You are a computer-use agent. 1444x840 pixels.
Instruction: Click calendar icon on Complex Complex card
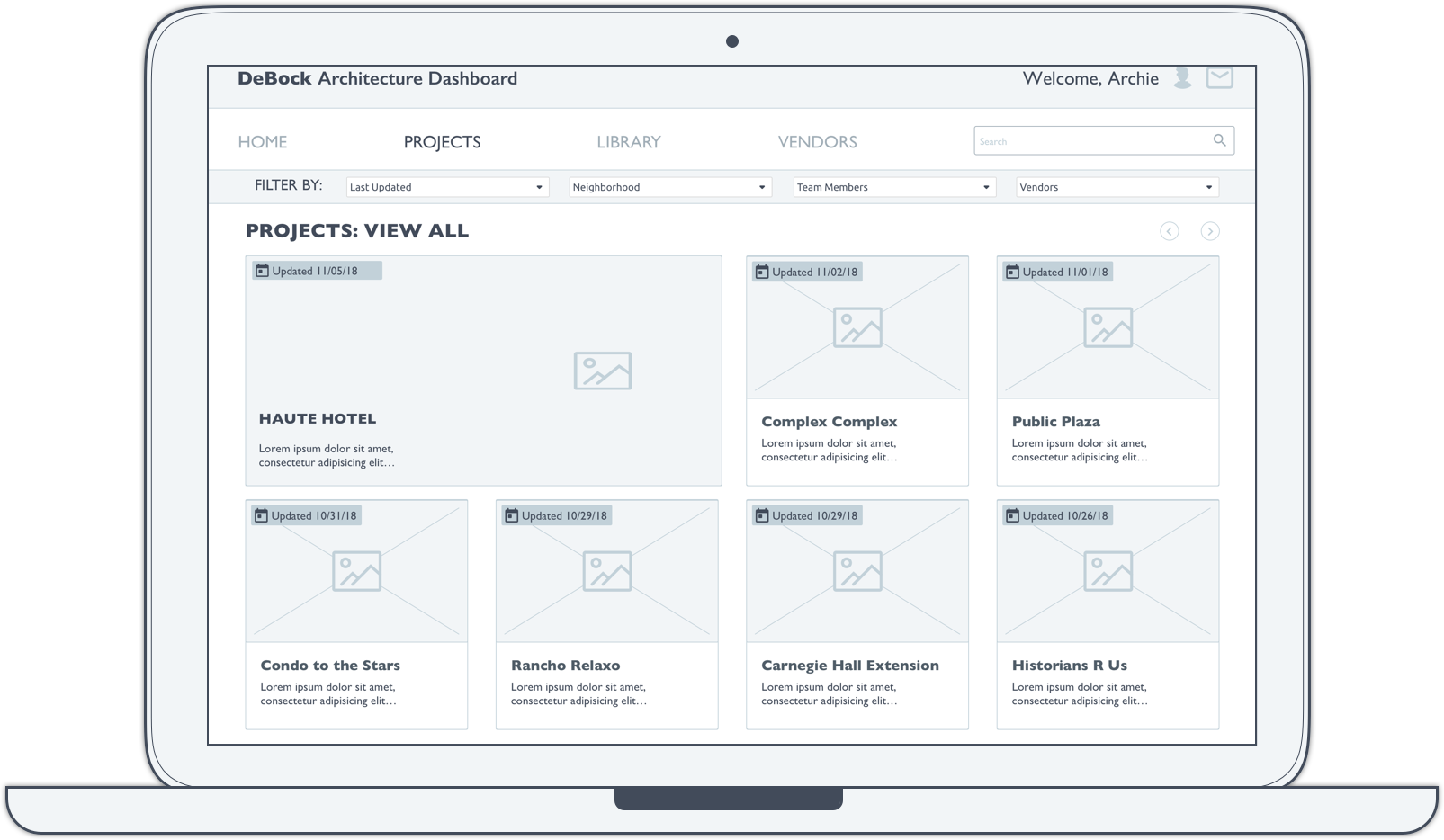click(x=762, y=272)
